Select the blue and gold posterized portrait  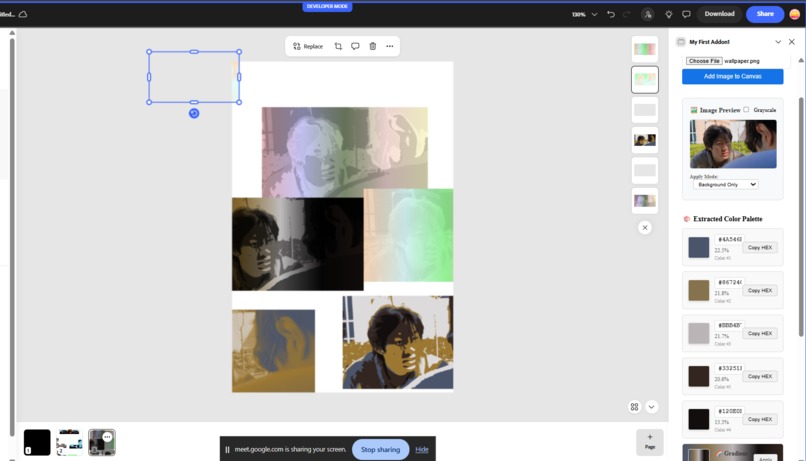[x=398, y=342]
